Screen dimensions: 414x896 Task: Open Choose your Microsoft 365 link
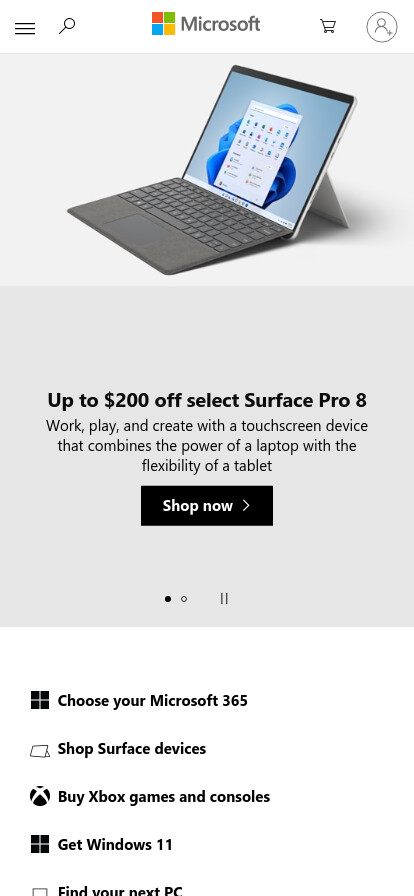(x=153, y=701)
